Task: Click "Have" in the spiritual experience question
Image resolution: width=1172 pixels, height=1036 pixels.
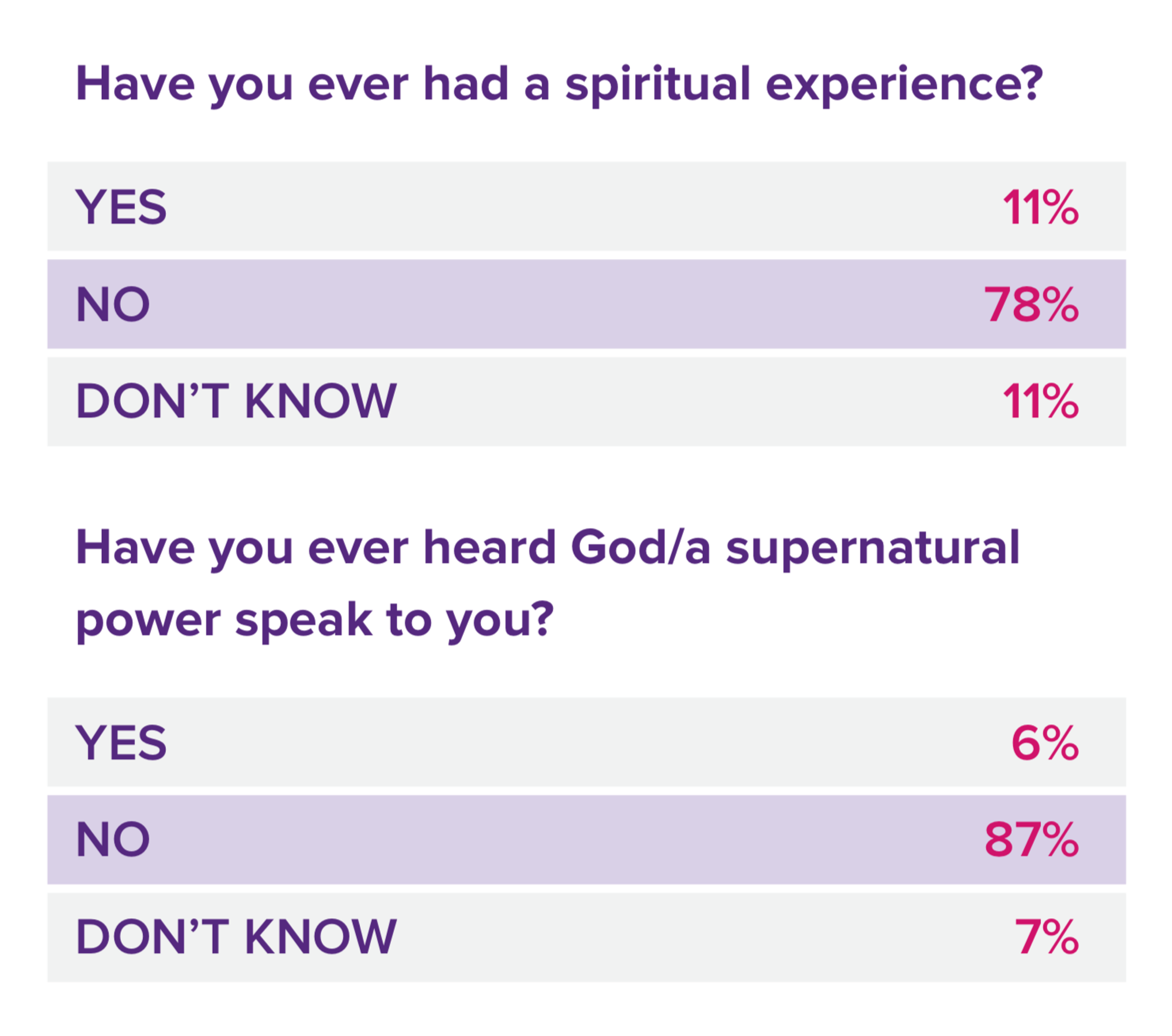Action: 135,84
